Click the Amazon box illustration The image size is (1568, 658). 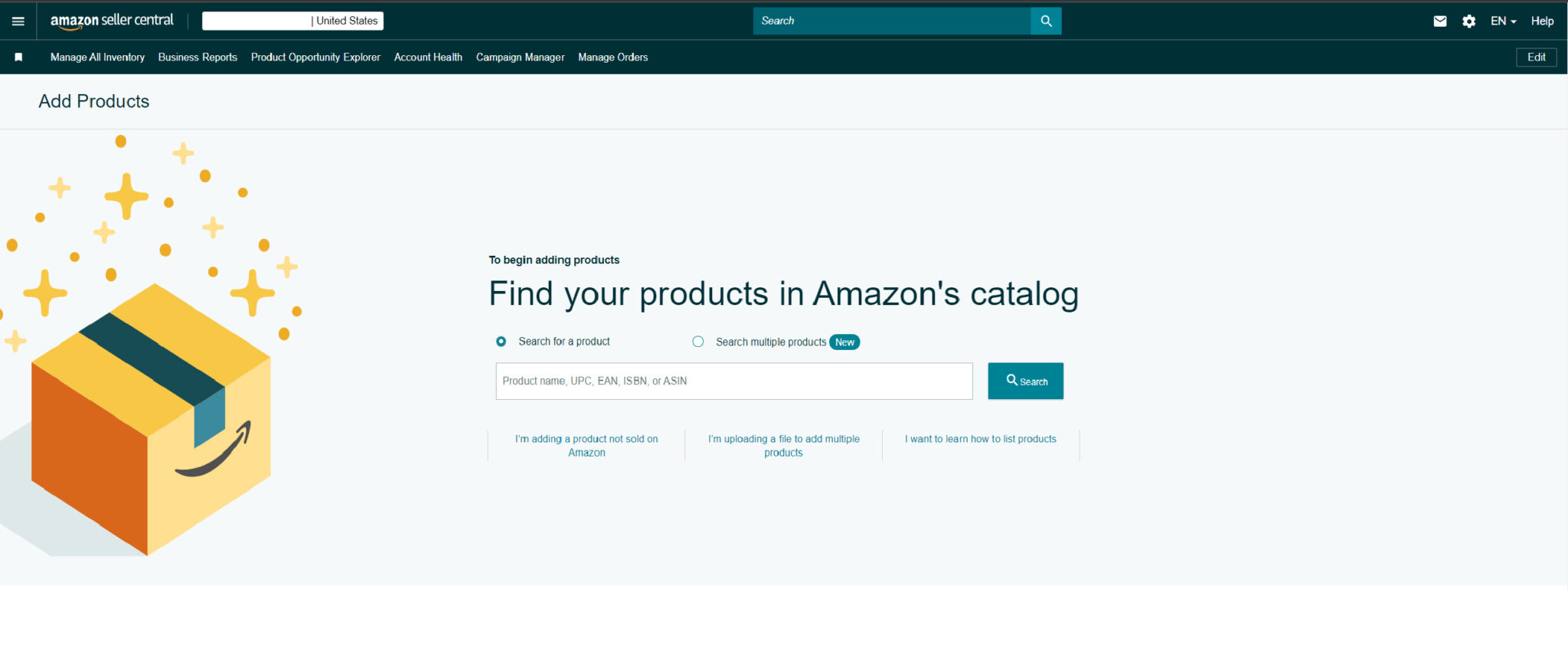(151, 419)
